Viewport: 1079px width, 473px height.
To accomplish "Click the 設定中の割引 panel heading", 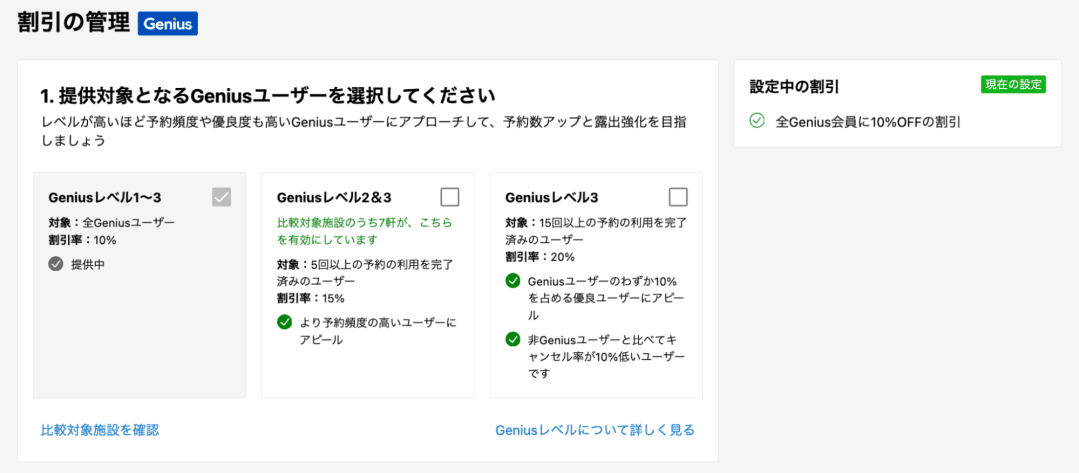I will pyautogui.click(x=793, y=87).
